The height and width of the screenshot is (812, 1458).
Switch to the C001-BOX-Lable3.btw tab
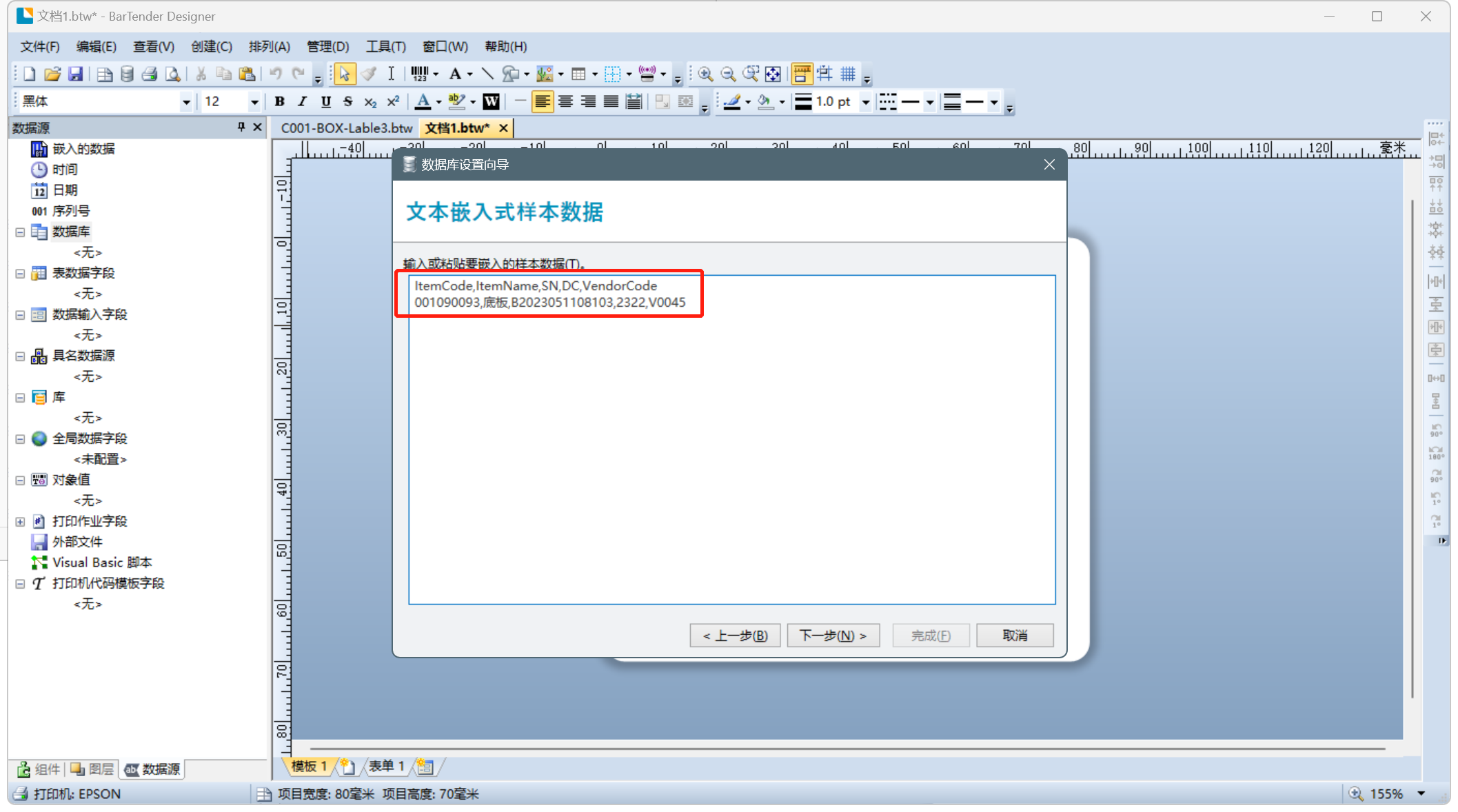[346, 128]
